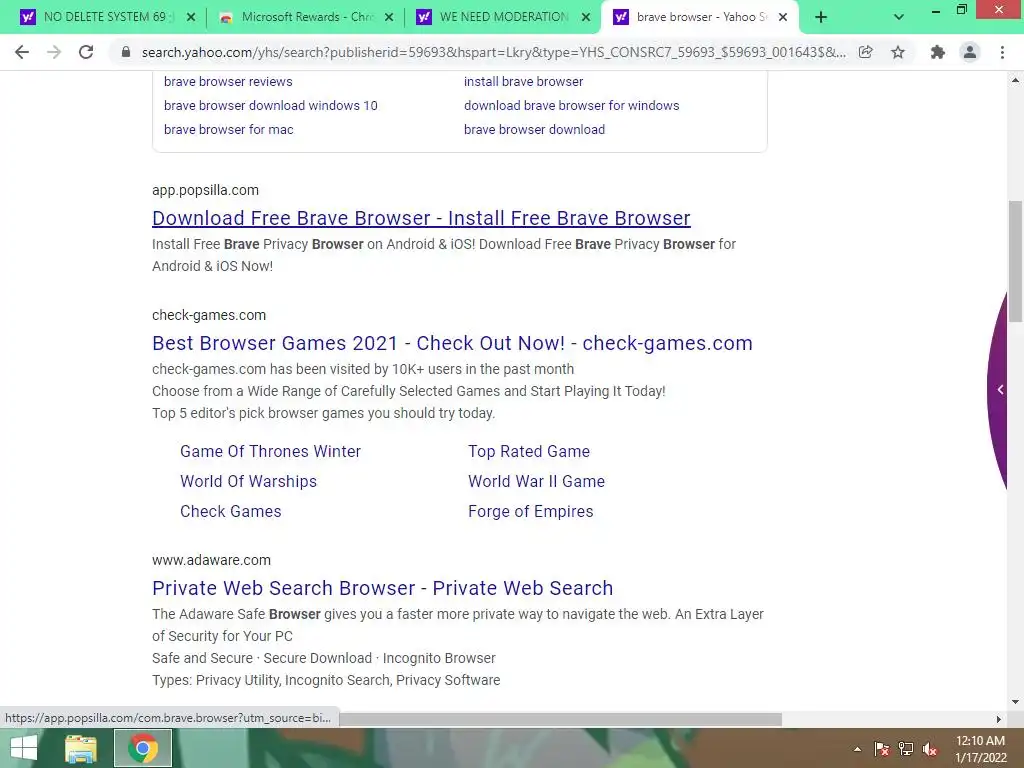
Task: Expand the purple side panel arrow
Action: tap(1000, 390)
